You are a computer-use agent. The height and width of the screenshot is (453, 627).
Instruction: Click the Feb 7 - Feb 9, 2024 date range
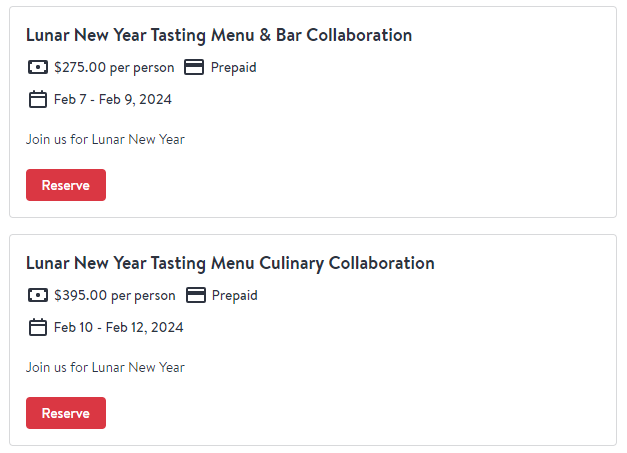(113, 100)
